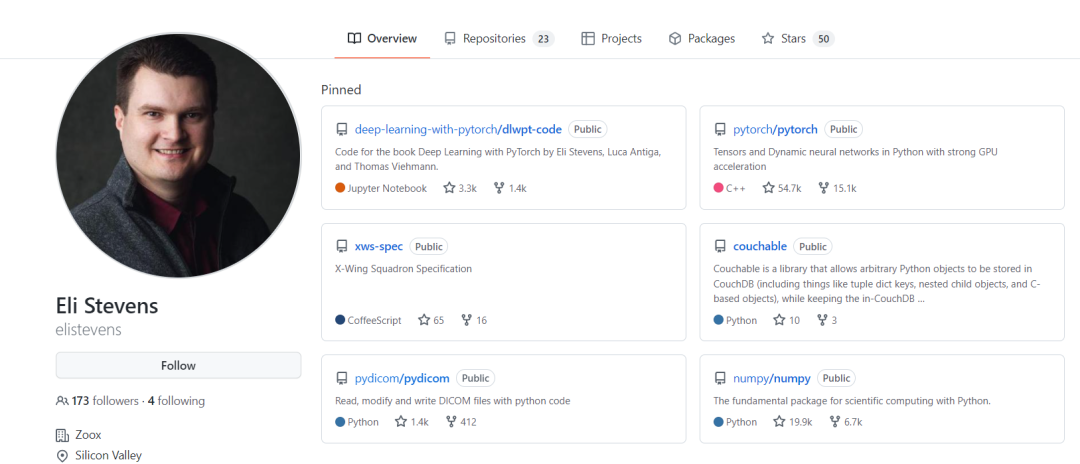Click the repository icon in Repositories tab
1080x464 pixels.
450,39
